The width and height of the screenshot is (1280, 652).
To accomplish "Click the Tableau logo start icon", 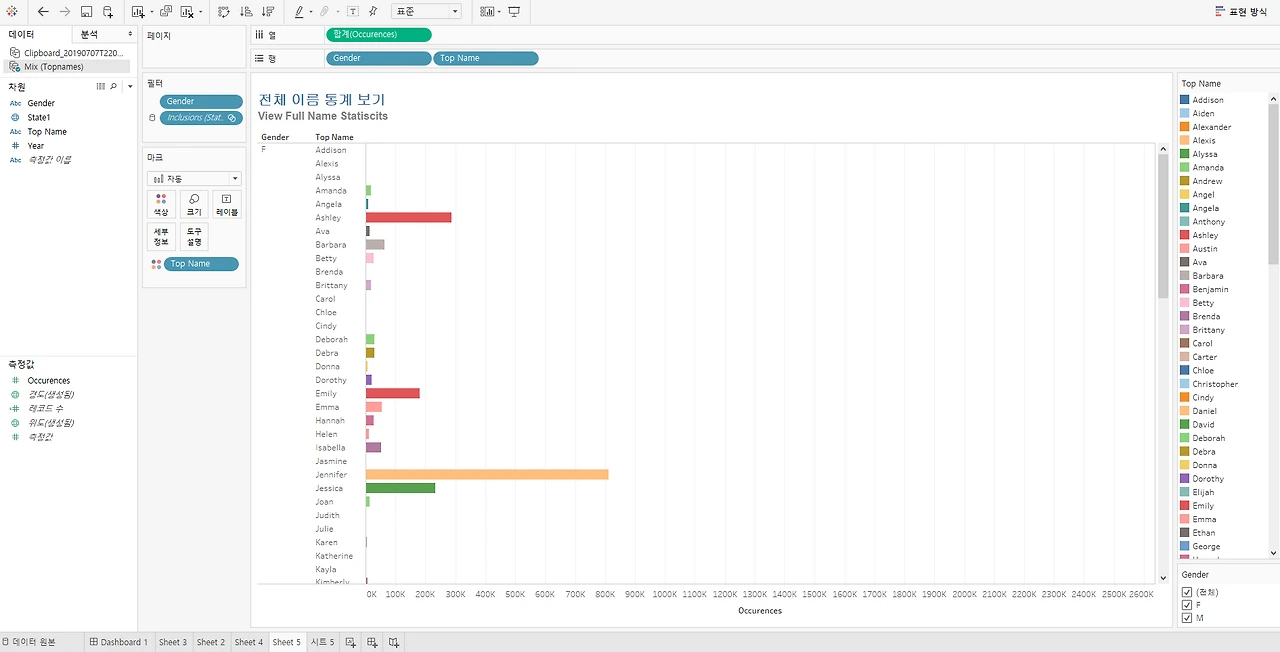I will click(x=12, y=12).
